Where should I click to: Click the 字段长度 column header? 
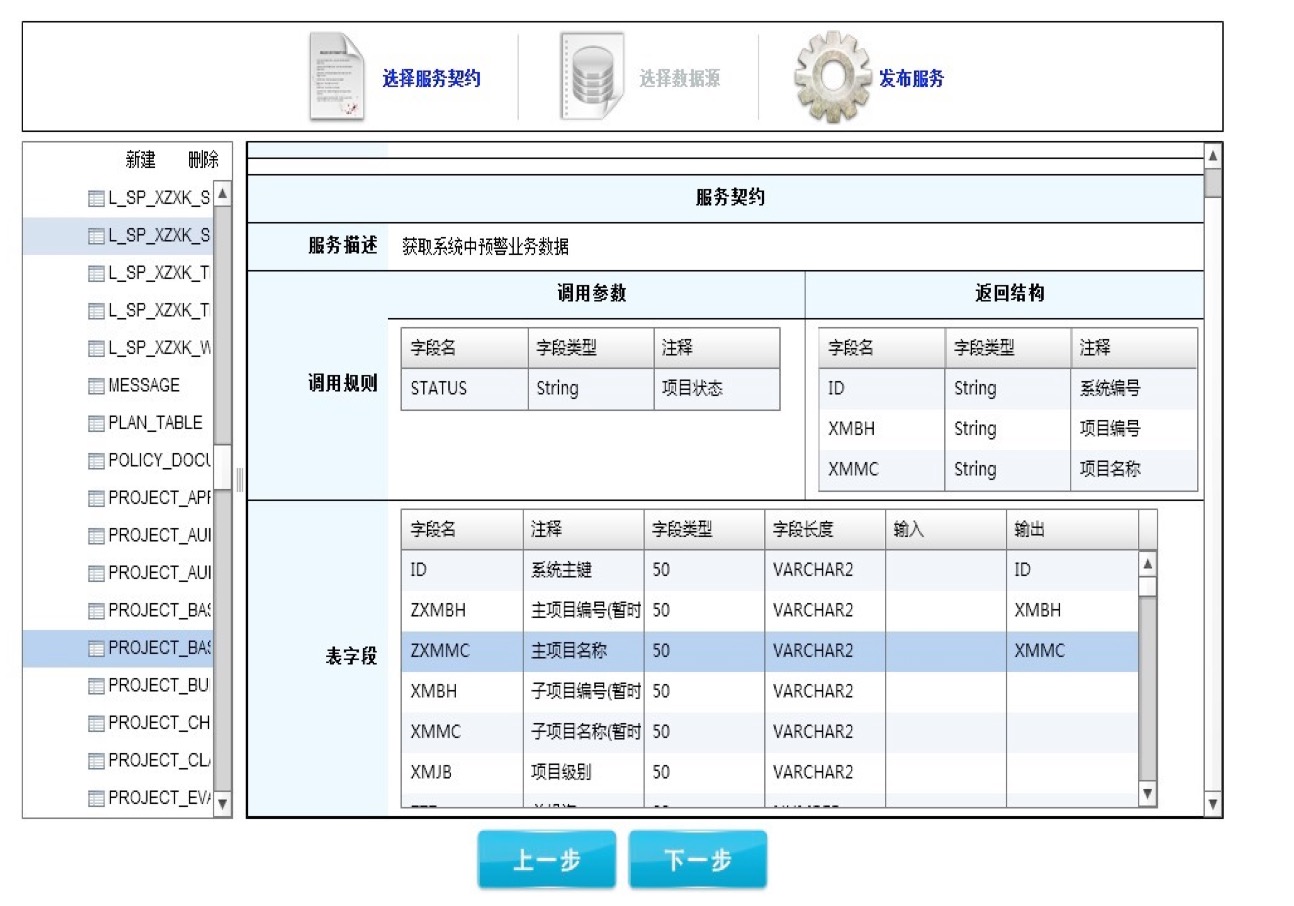tap(825, 530)
